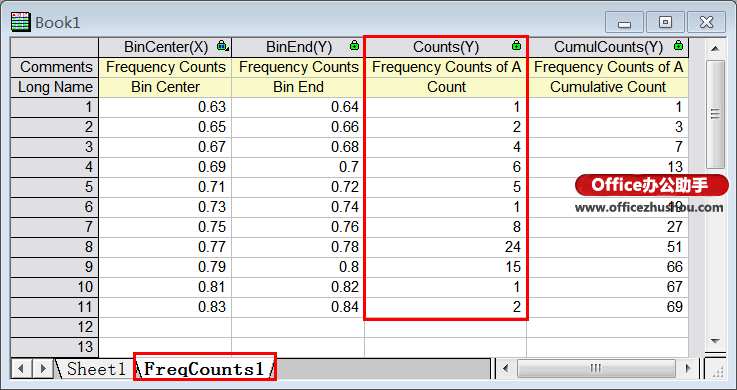Select the BinCenter(X) column header
The height and width of the screenshot is (390, 737).
[x=165, y=47]
